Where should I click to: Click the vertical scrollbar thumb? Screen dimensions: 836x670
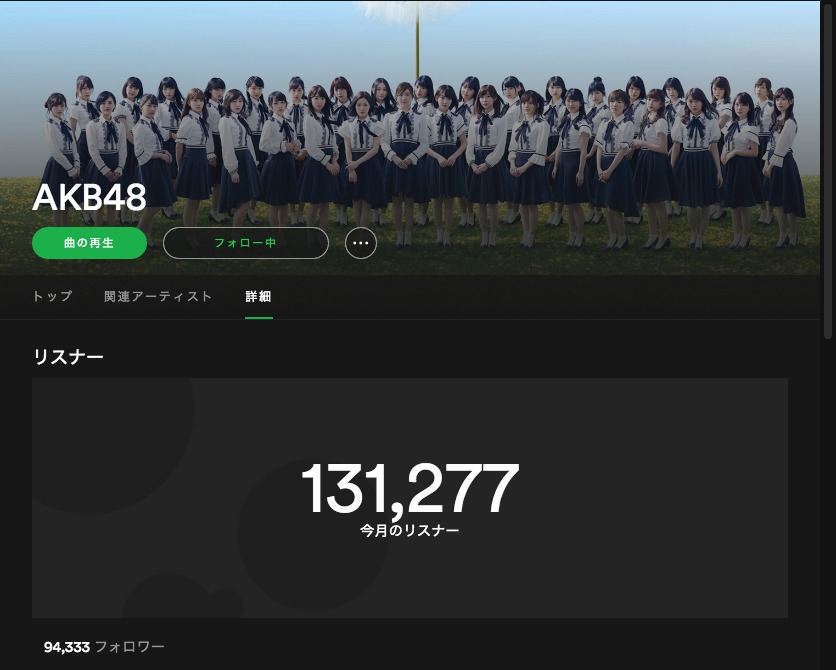828,171
